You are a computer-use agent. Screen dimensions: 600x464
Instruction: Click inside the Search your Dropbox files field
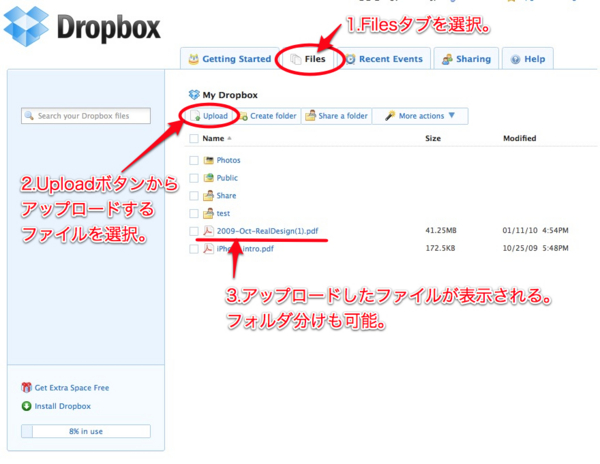pyautogui.click(x=86, y=116)
